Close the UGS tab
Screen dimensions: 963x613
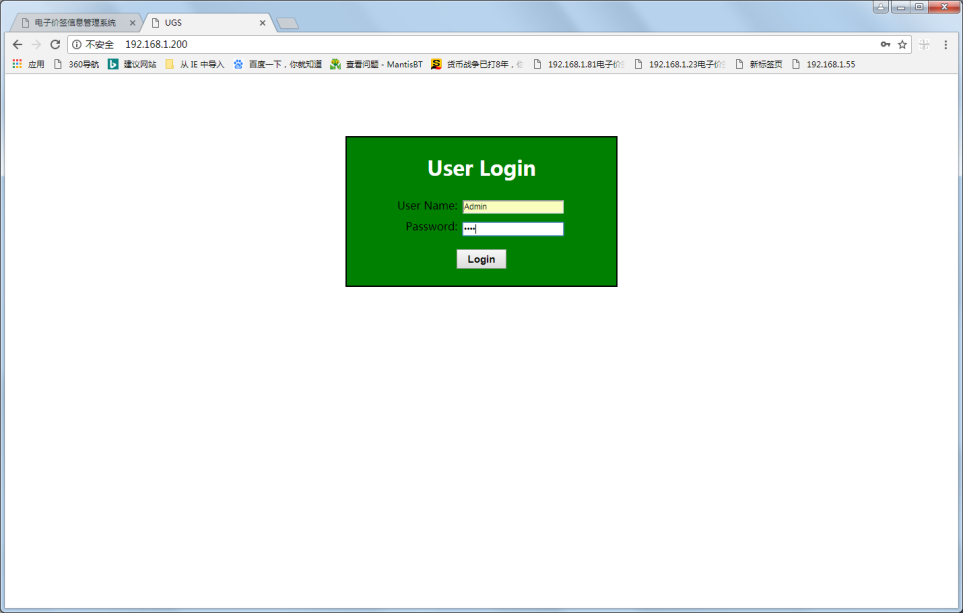263,22
